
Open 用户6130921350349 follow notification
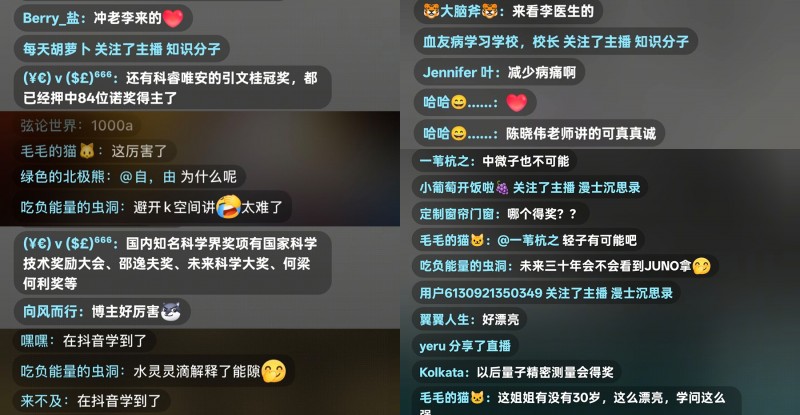[546, 293]
